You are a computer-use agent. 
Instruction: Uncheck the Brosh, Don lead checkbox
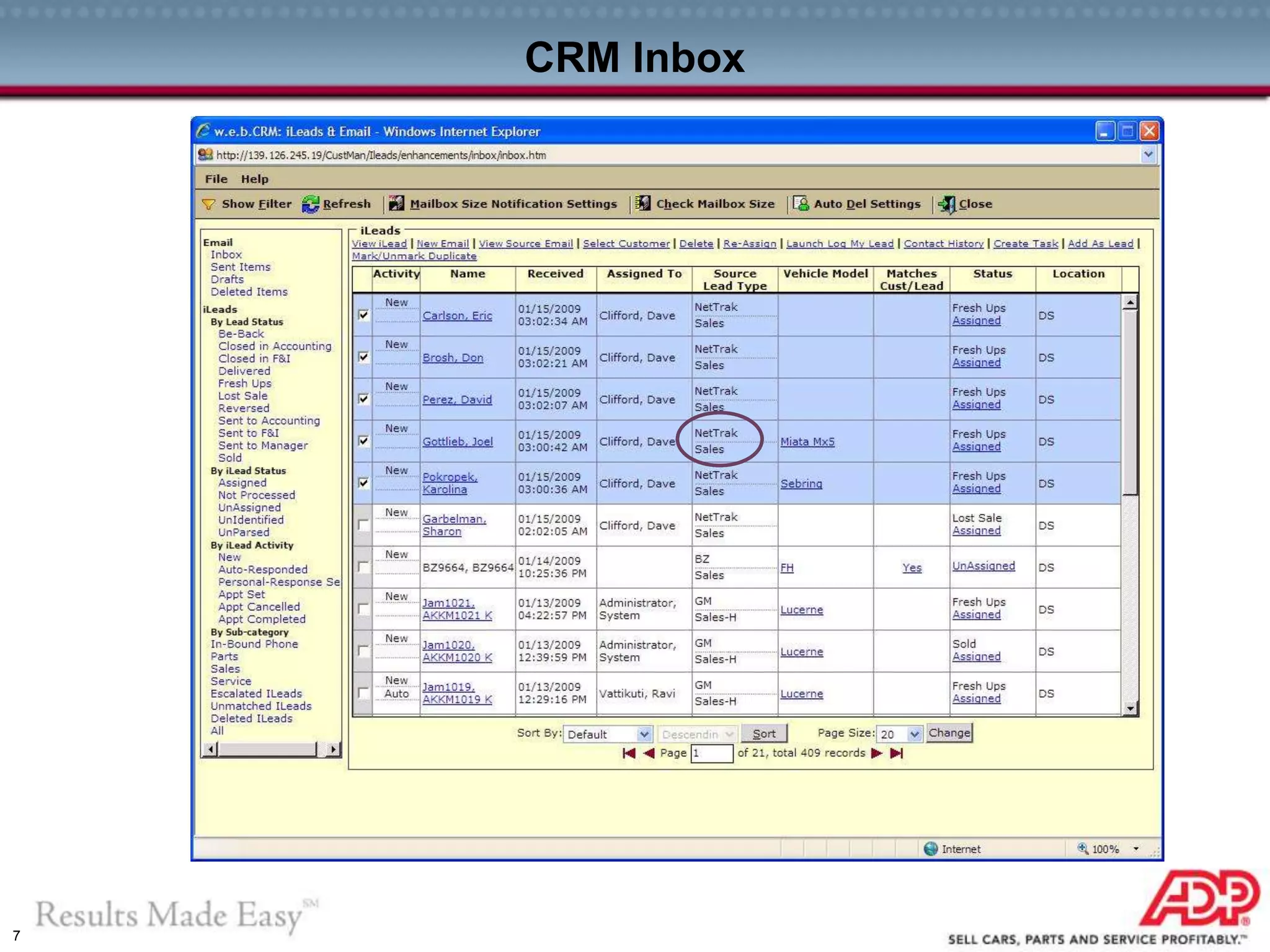coord(363,357)
